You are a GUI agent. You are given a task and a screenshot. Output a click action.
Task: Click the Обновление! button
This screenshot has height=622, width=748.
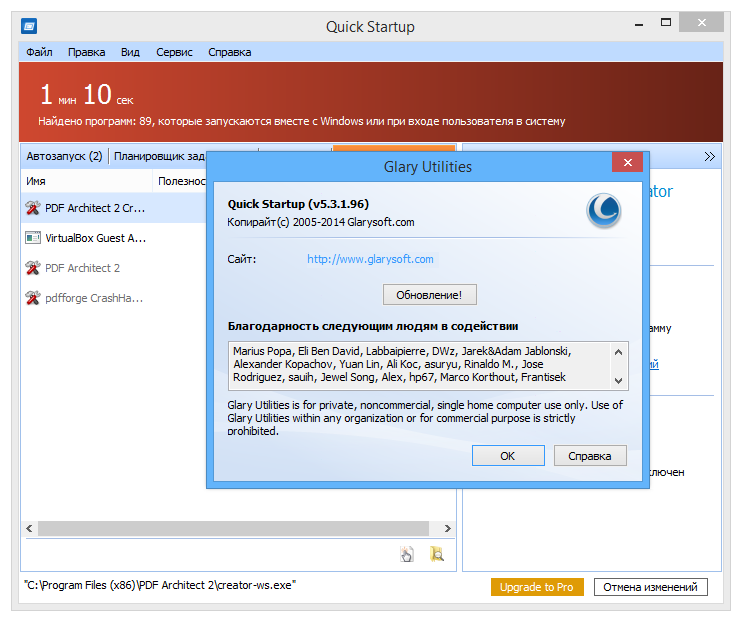point(429,295)
